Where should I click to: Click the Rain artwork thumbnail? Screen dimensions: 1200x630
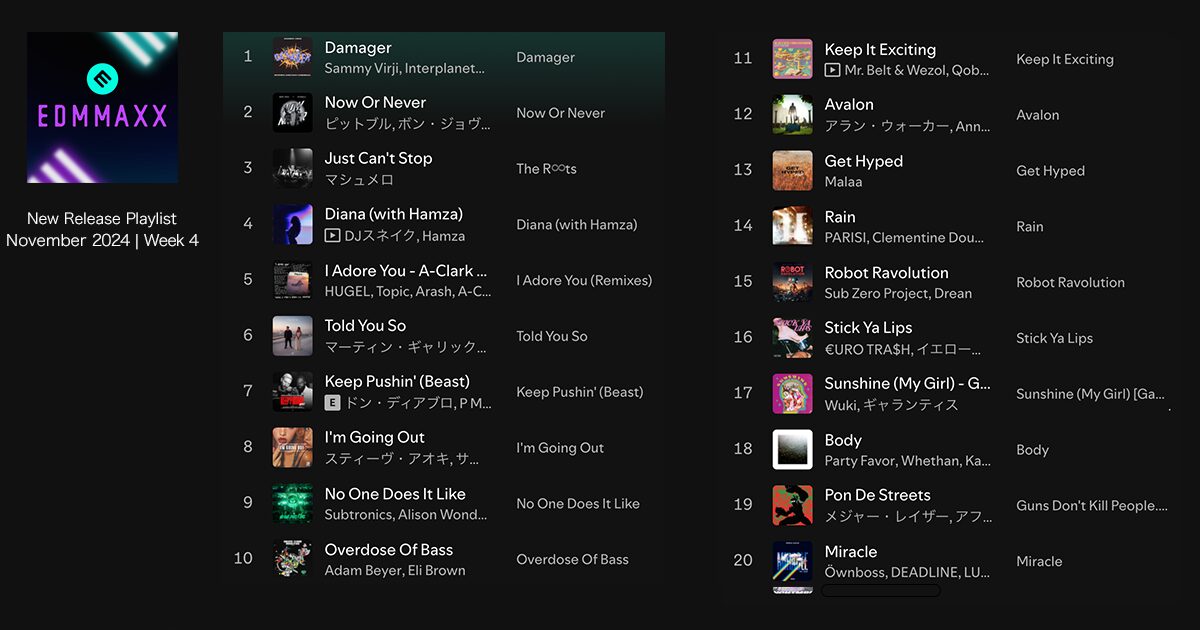[x=792, y=226]
